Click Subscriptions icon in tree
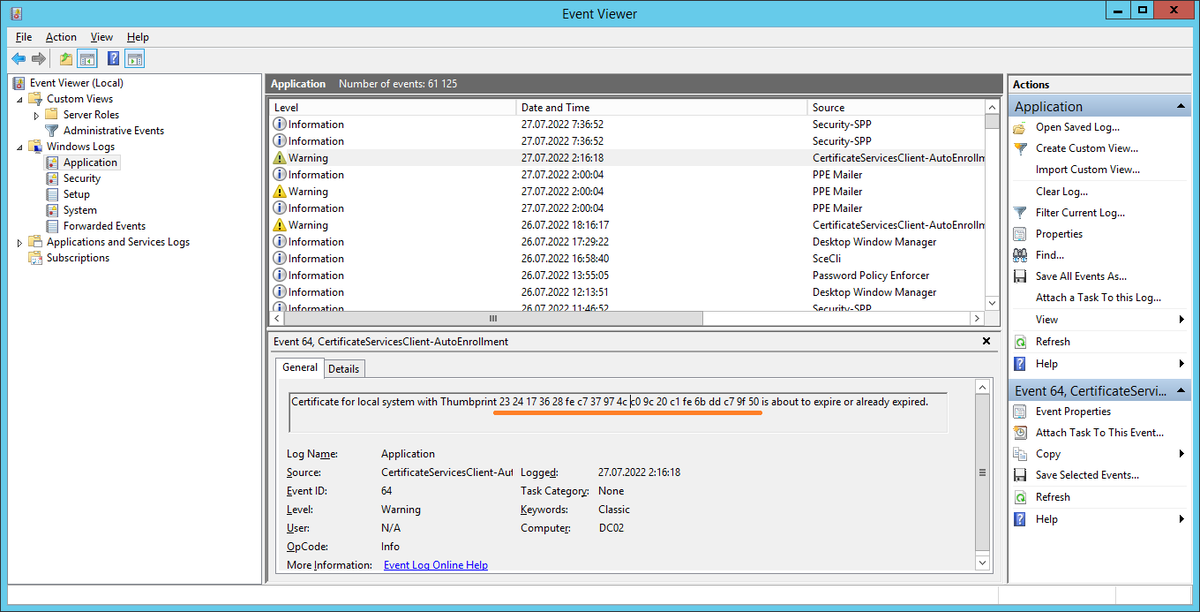 (x=36, y=257)
